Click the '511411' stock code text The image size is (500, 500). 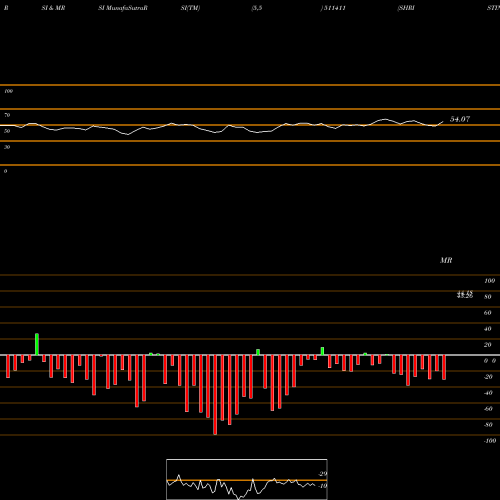pos(334,8)
